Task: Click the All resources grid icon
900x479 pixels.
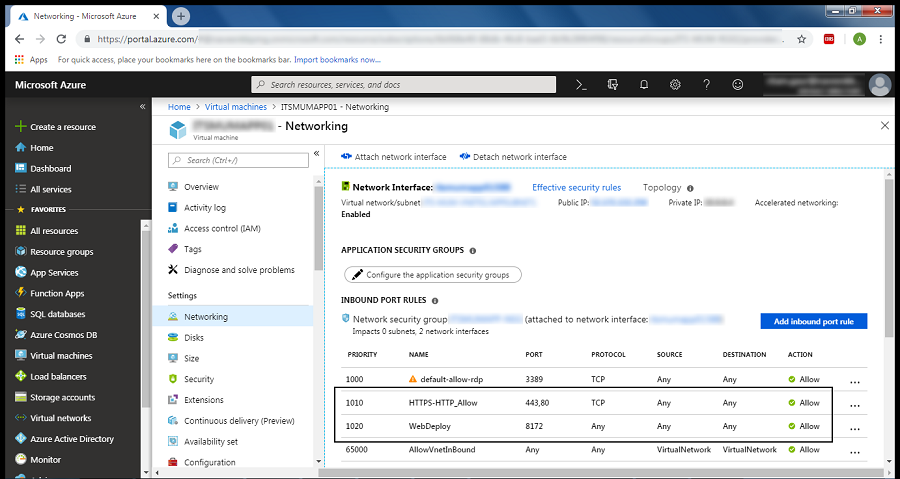Action: [21, 231]
